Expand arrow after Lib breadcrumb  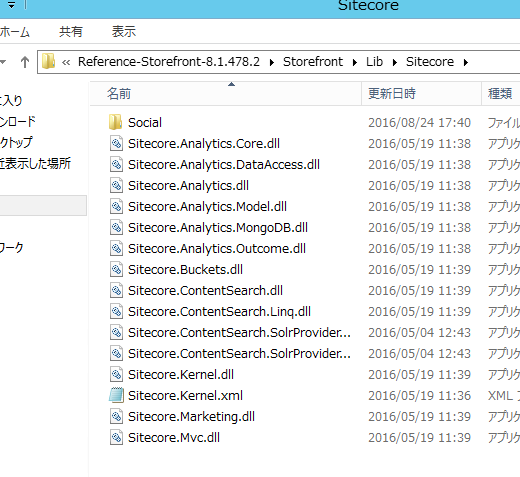tap(395, 62)
